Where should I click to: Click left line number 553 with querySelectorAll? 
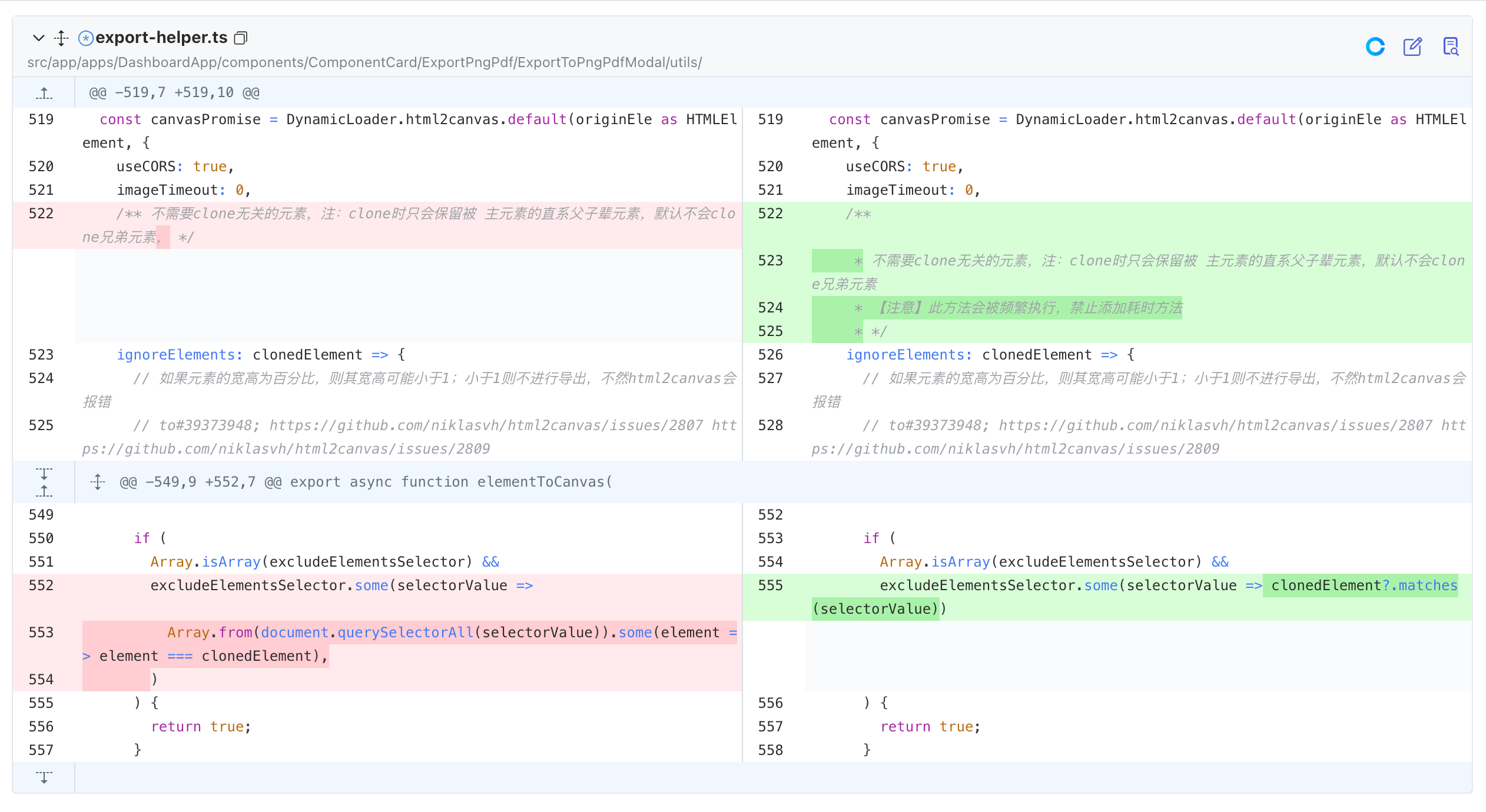[41, 633]
